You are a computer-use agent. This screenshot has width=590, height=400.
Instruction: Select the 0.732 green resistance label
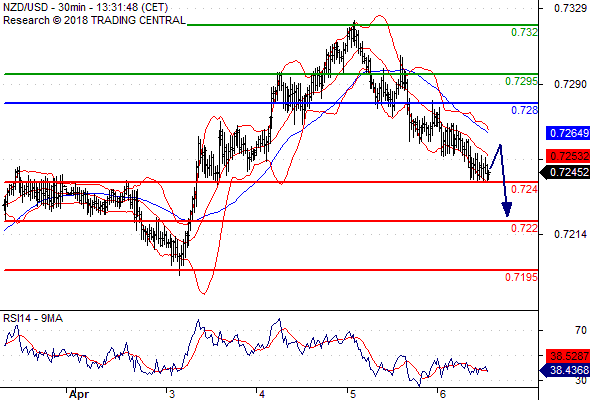(524, 33)
